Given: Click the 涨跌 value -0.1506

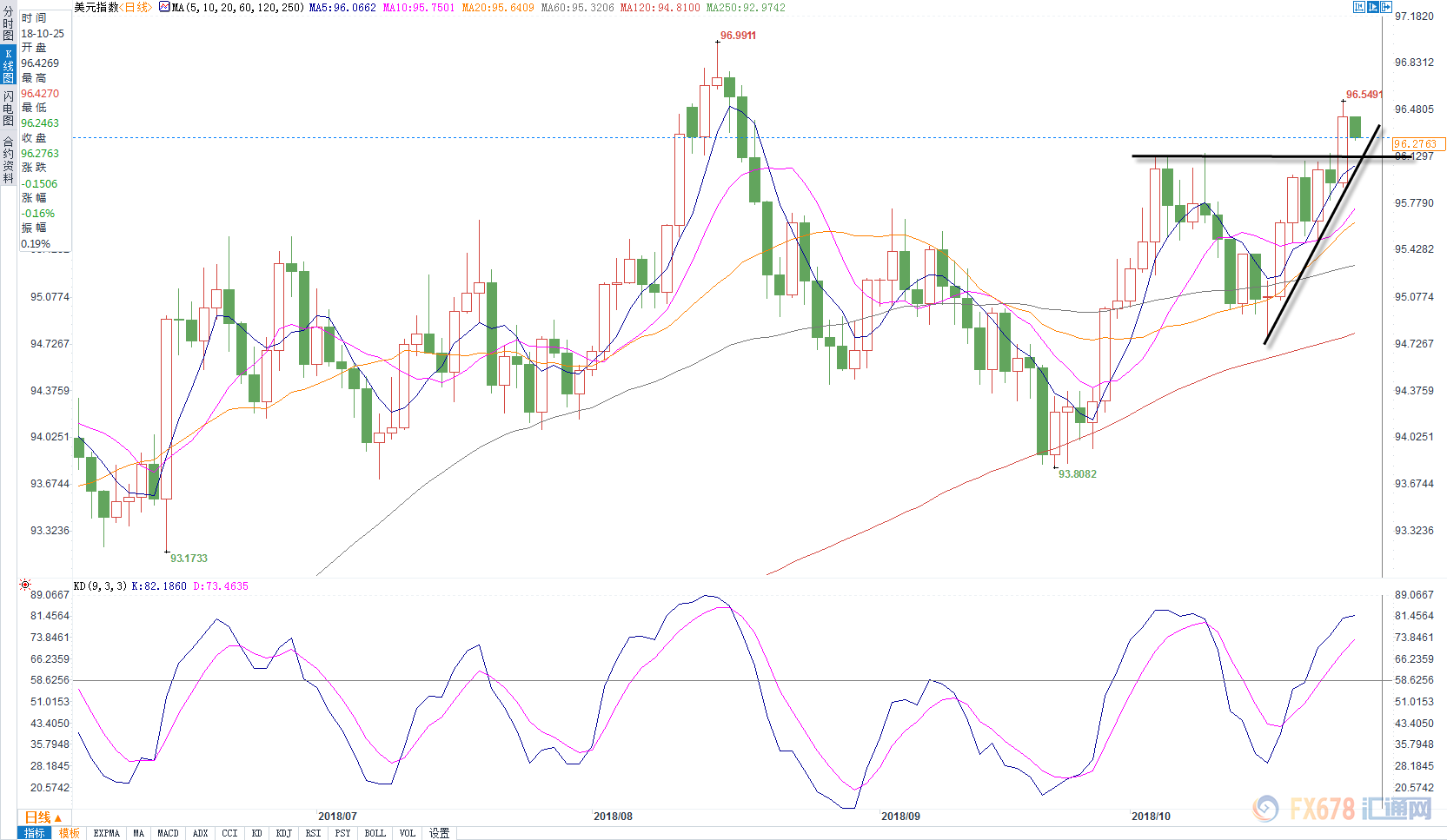Looking at the screenshot, I should [39, 184].
